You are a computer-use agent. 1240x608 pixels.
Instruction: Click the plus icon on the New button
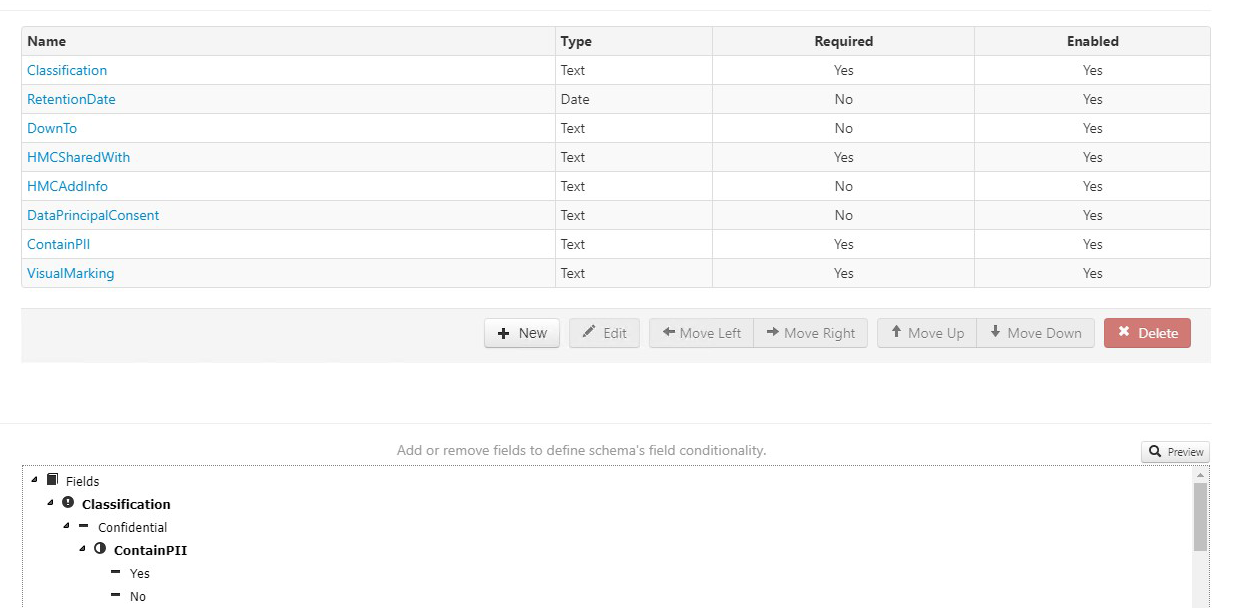pyautogui.click(x=503, y=333)
